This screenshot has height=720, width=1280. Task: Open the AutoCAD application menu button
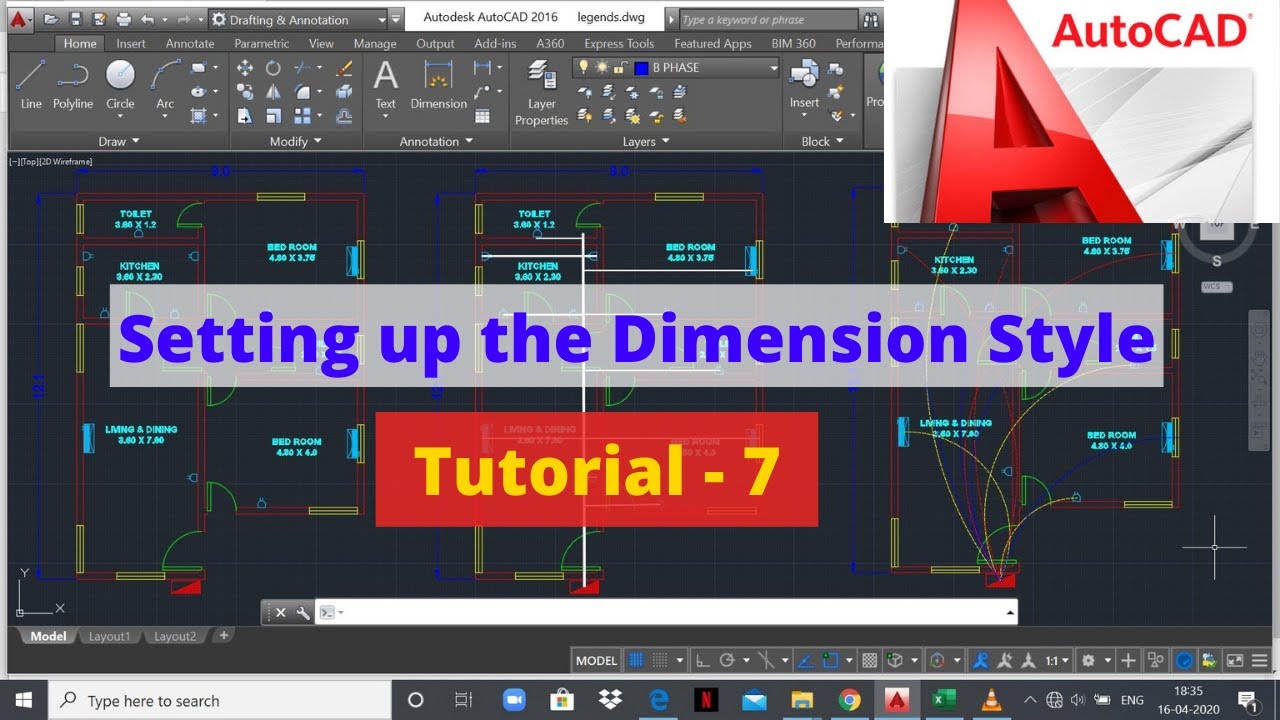(x=21, y=19)
